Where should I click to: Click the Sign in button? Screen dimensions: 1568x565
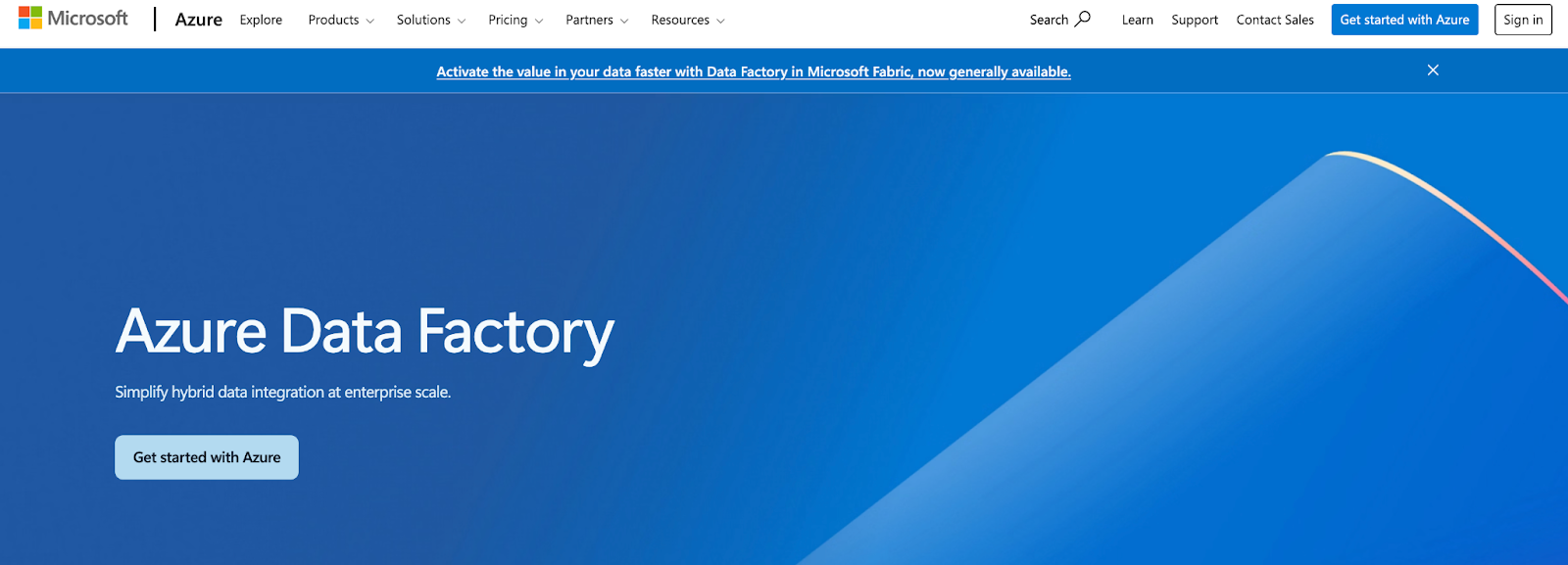pyautogui.click(x=1523, y=20)
